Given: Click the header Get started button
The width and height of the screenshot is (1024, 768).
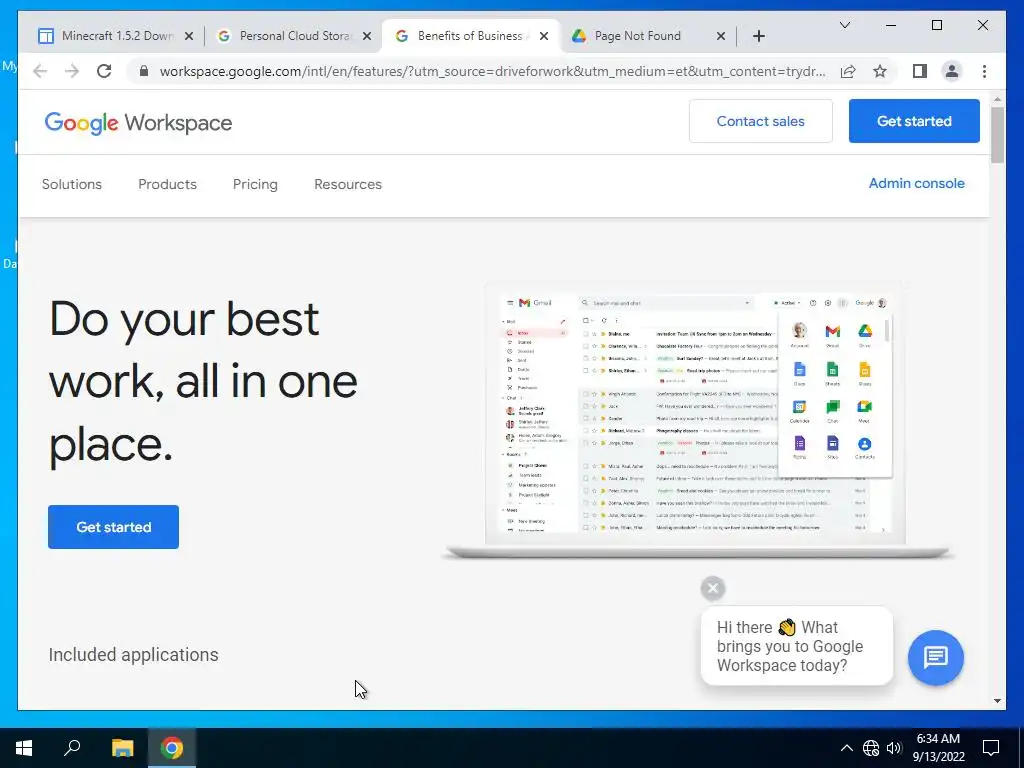Looking at the screenshot, I should point(914,121).
